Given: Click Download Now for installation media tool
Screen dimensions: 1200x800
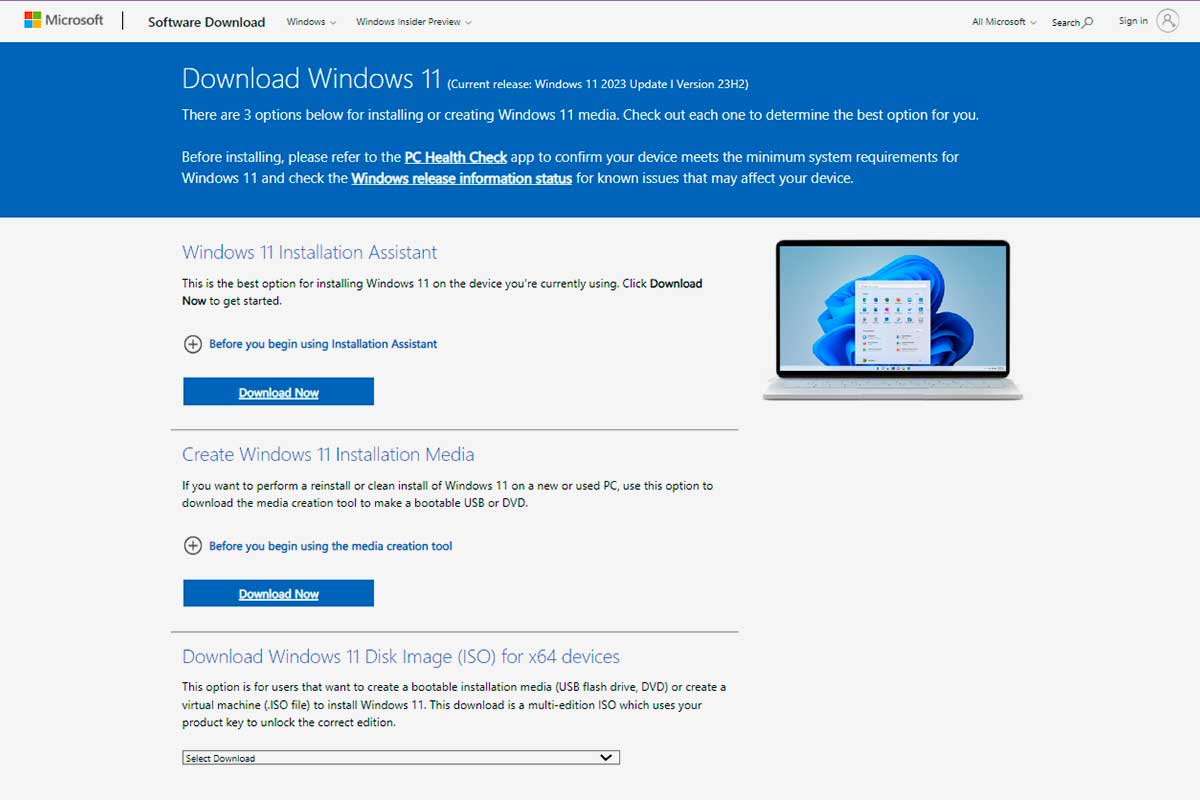Looking at the screenshot, I should 278,592.
